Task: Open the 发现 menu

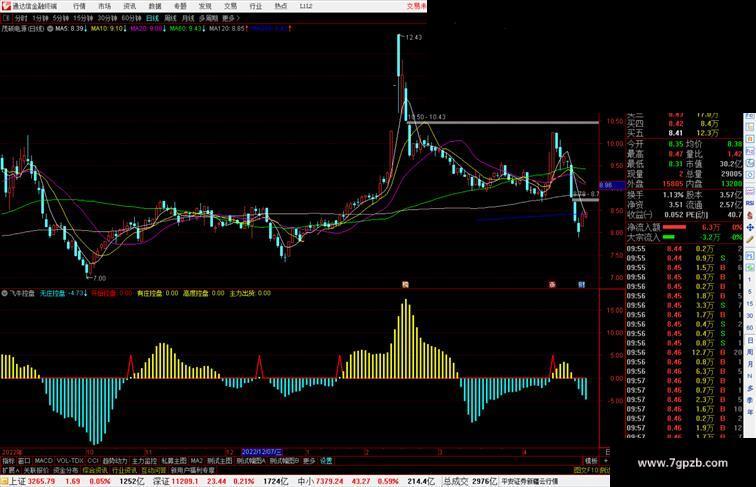Action: coord(205,6)
